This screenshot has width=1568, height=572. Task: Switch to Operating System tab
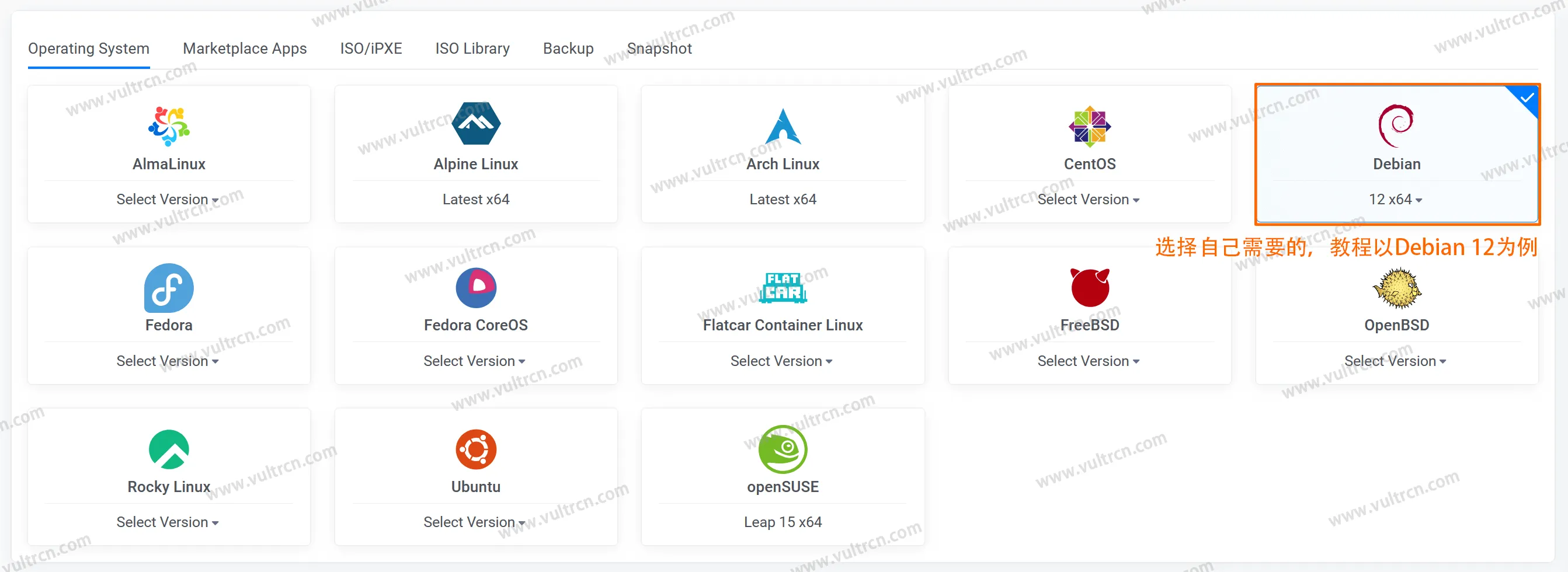89,48
